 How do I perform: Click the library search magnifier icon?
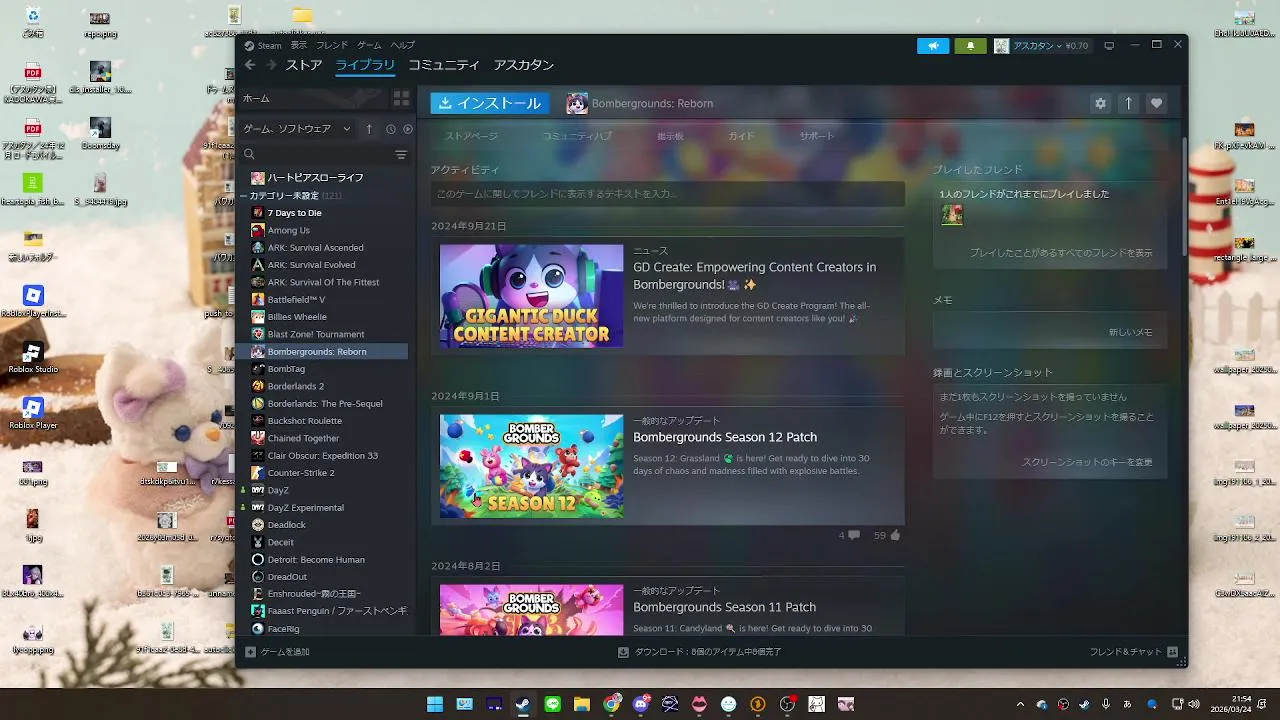(x=250, y=154)
